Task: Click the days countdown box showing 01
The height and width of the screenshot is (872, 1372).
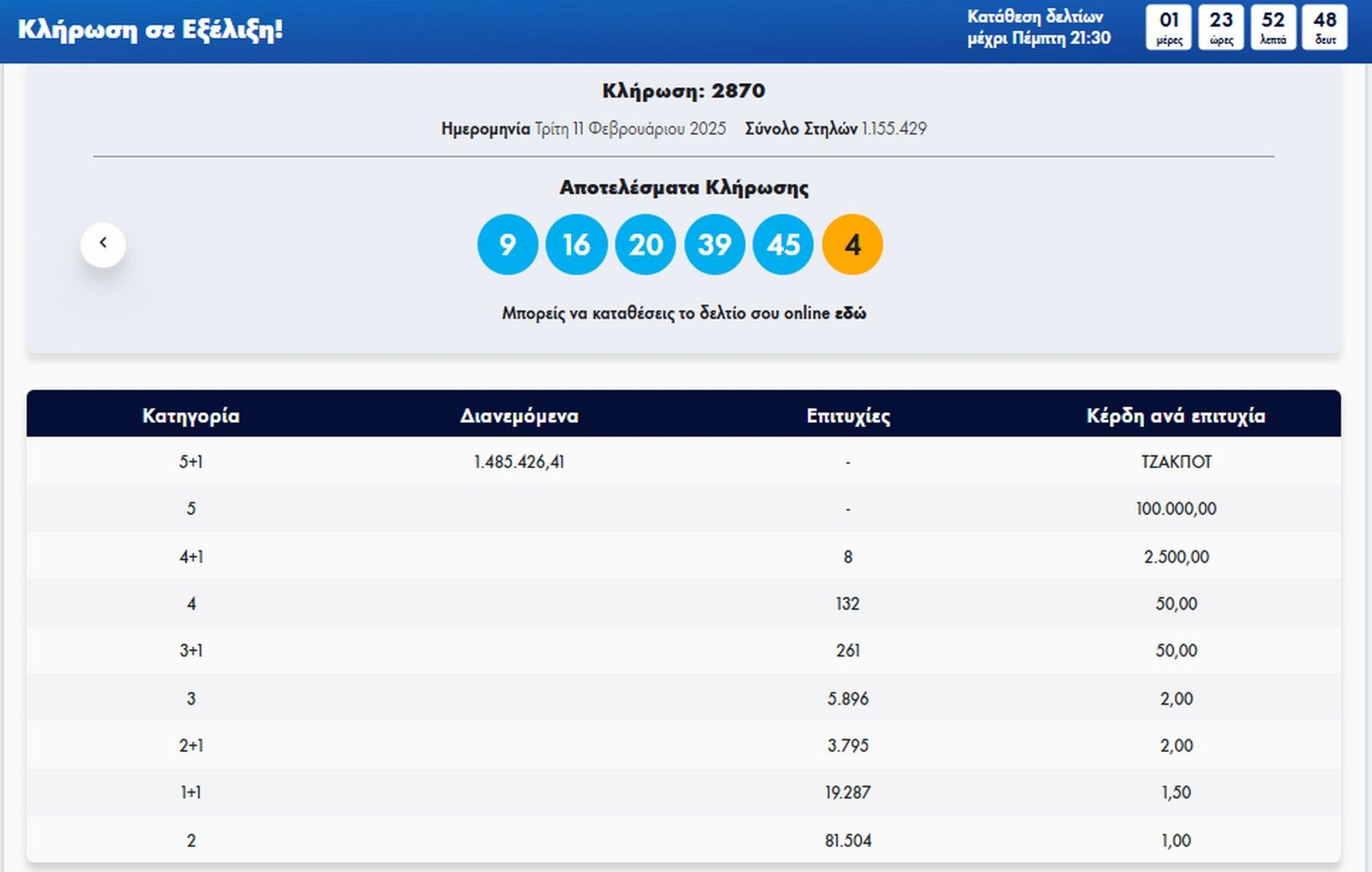Action: point(1169,27)
